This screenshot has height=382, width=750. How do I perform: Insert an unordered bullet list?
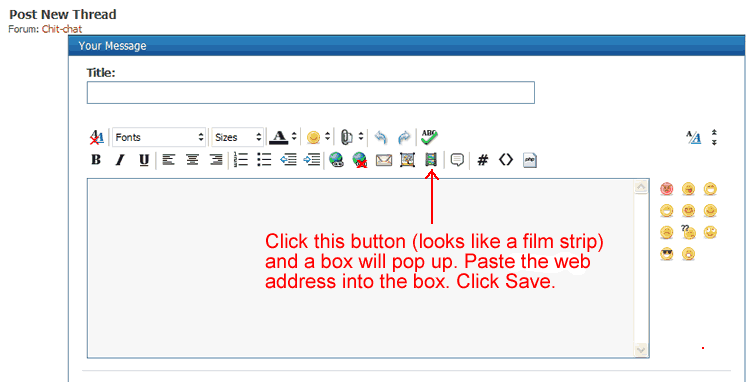click(264, 160)
